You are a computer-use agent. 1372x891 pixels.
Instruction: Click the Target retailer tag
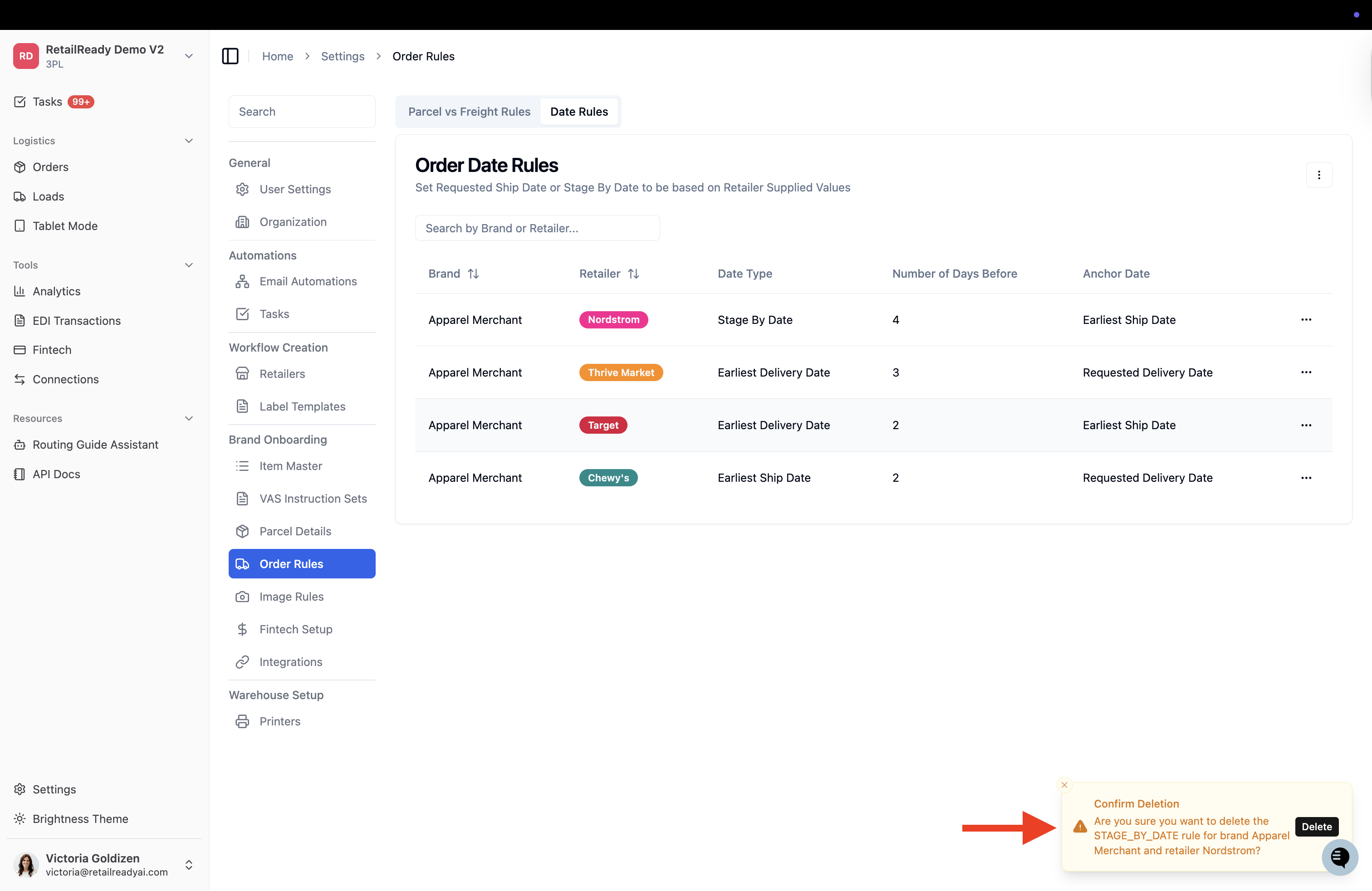coord(603,426)
